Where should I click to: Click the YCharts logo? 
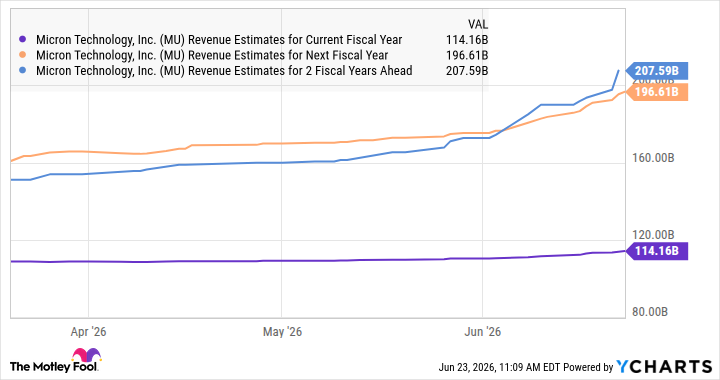[x=664, y=367]
